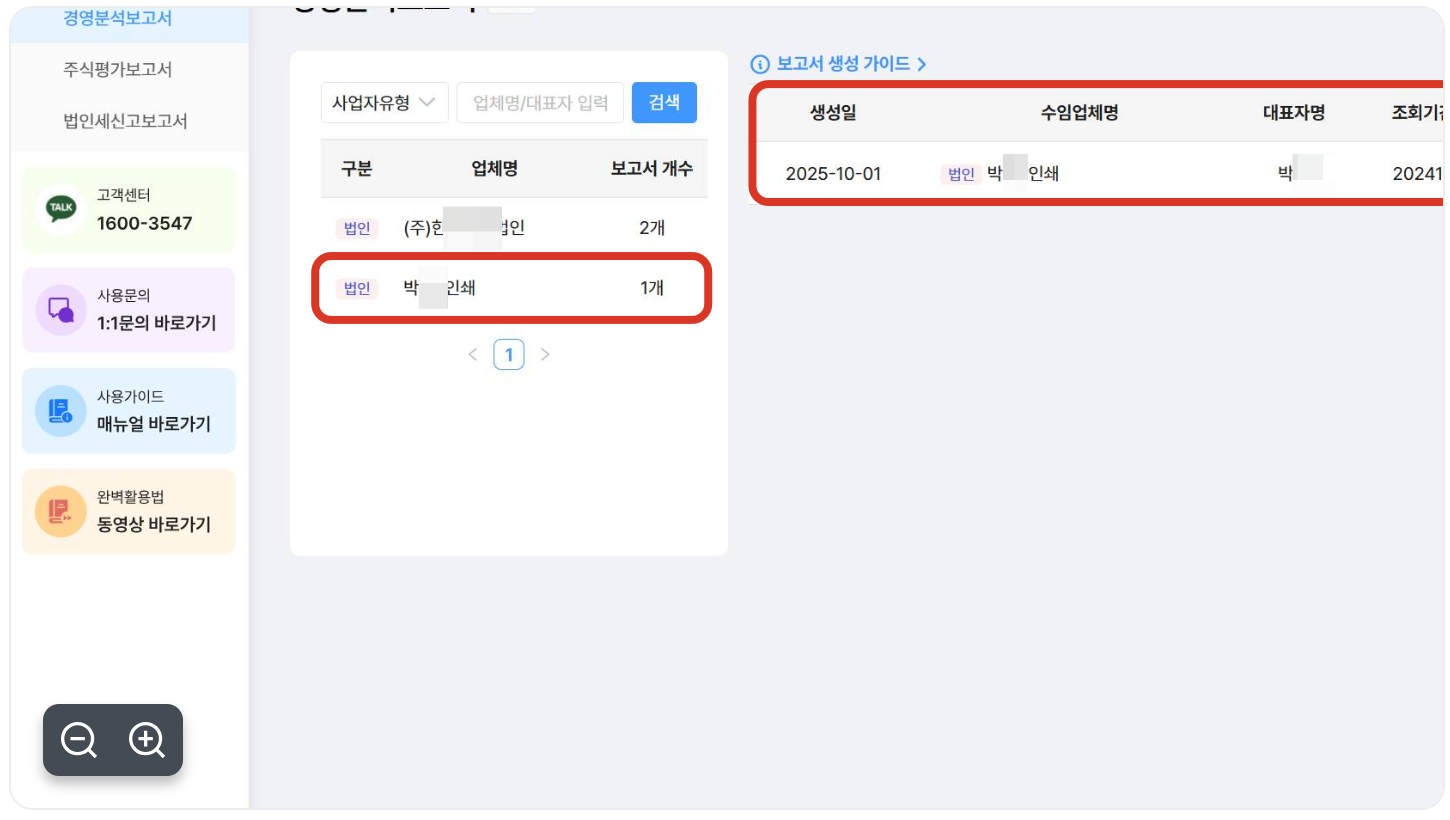Open the 1:1문의 바로가기 card

click(129, 310)
